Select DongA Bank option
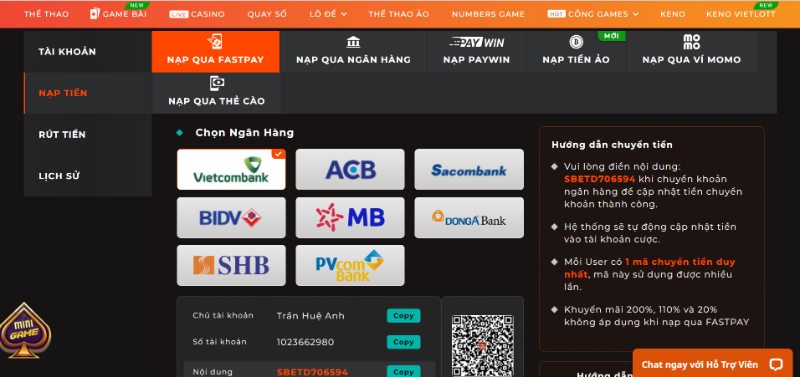The image size is (800, 377). 469,217
